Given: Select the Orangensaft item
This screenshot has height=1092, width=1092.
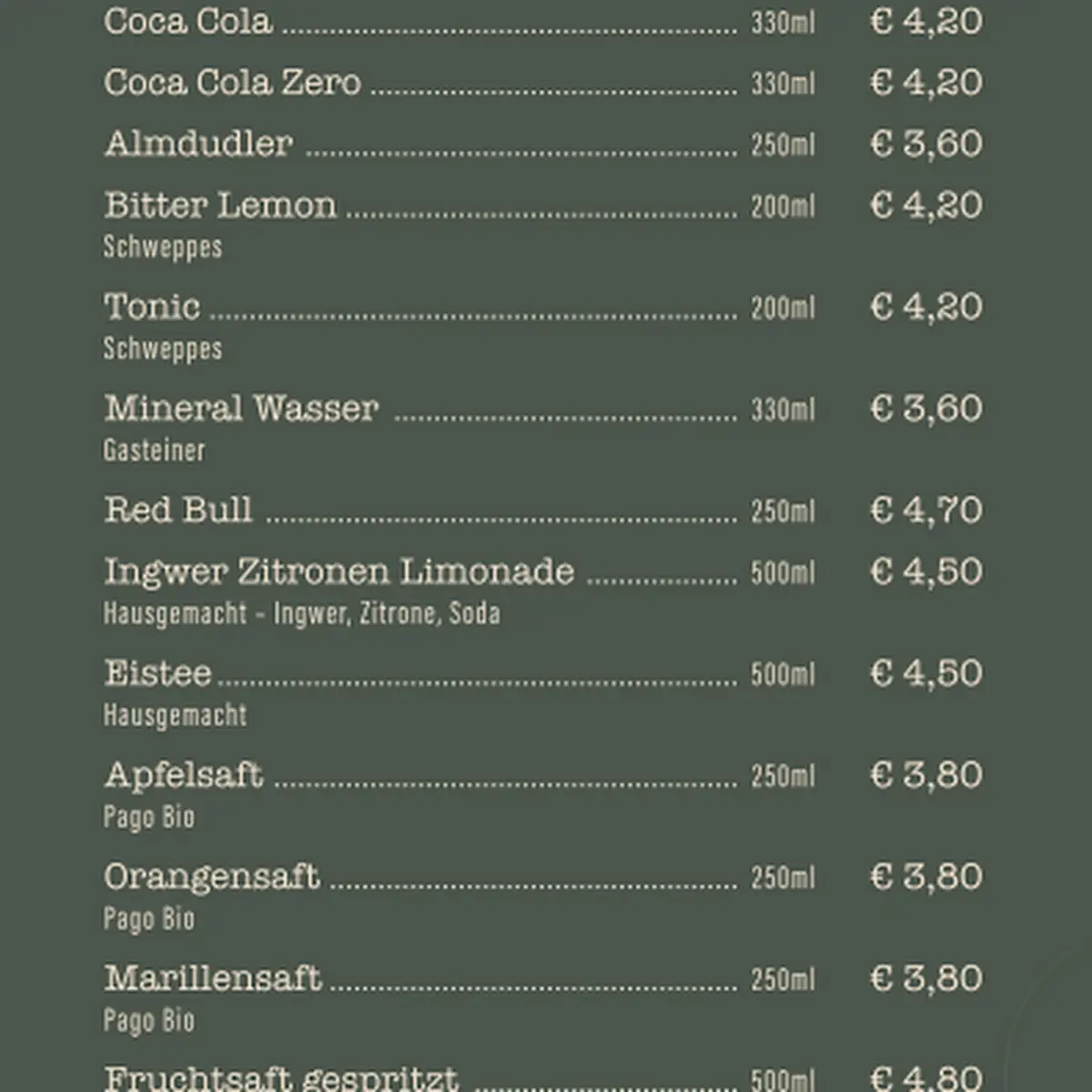Looking at the screenshot, I should tap(211, 877).
